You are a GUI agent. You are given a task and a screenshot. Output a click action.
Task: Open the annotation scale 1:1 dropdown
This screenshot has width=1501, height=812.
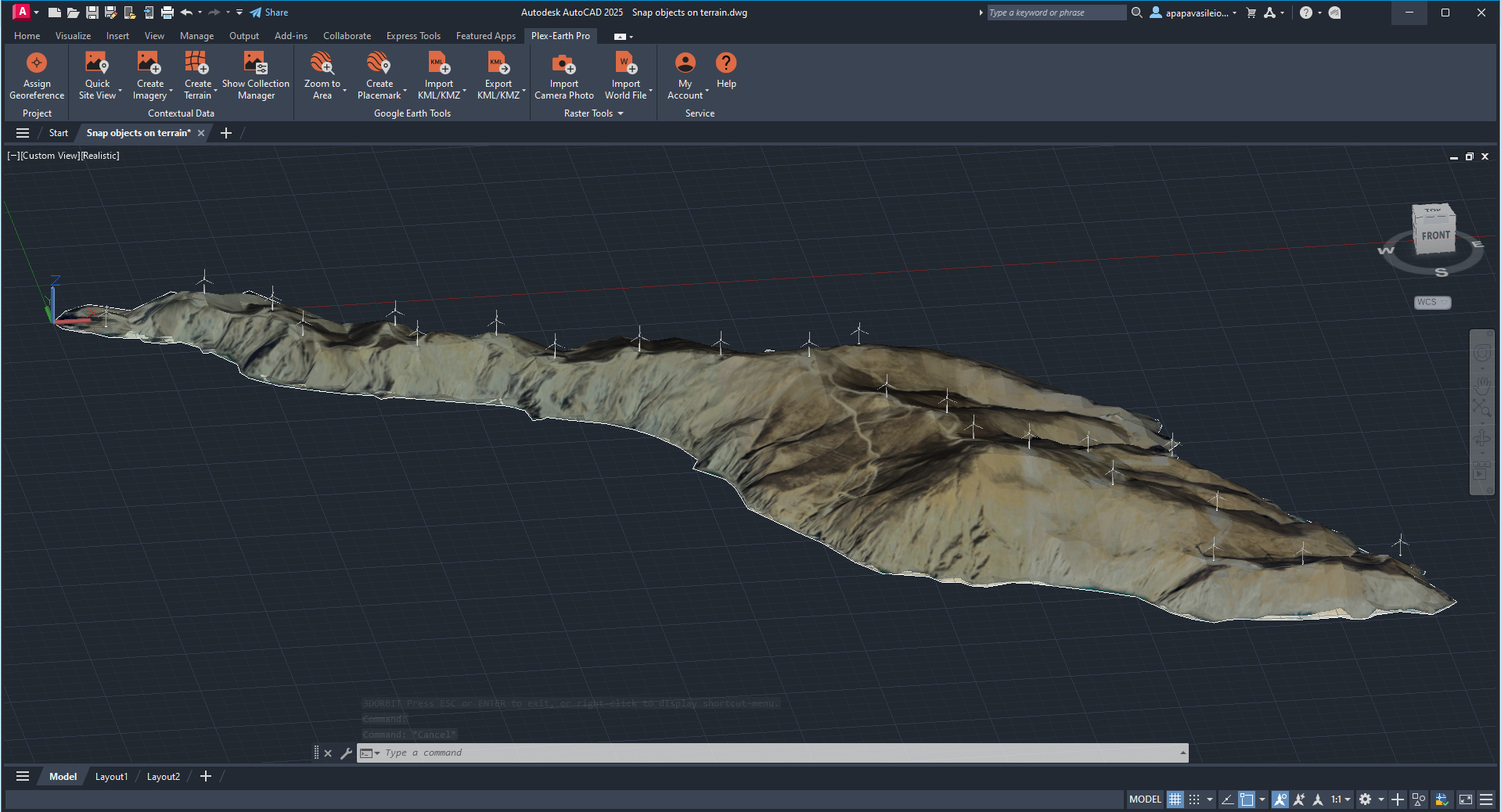(x=1341, y=799)
